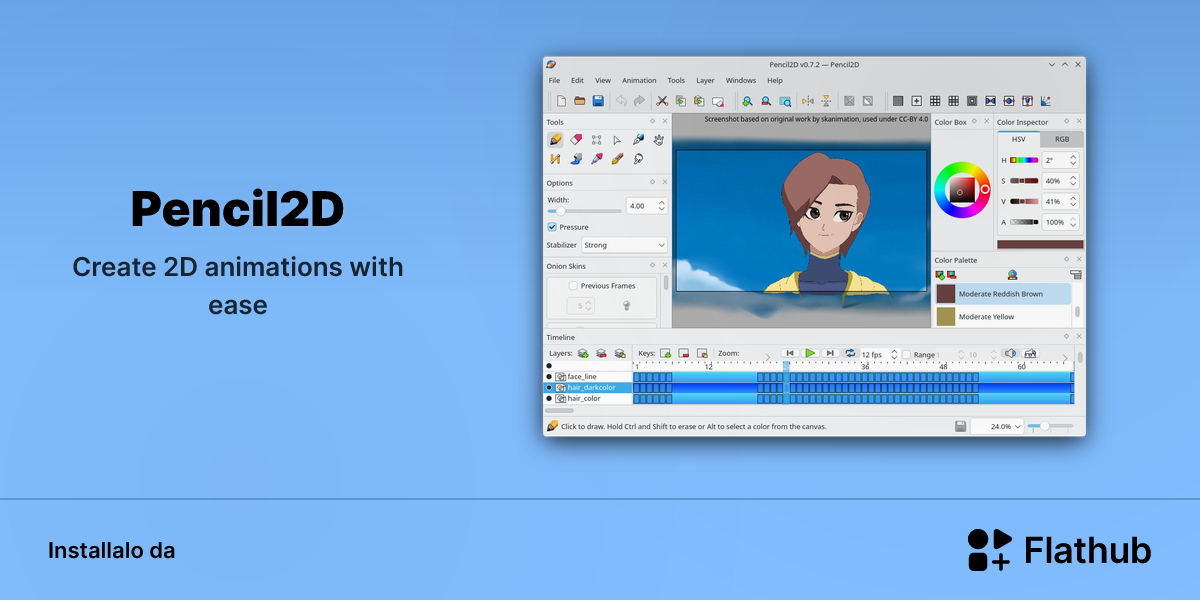The image size is (1200, 600).
Task: Click the bottom-right zoom slider handle
Action: (1045, 426)
